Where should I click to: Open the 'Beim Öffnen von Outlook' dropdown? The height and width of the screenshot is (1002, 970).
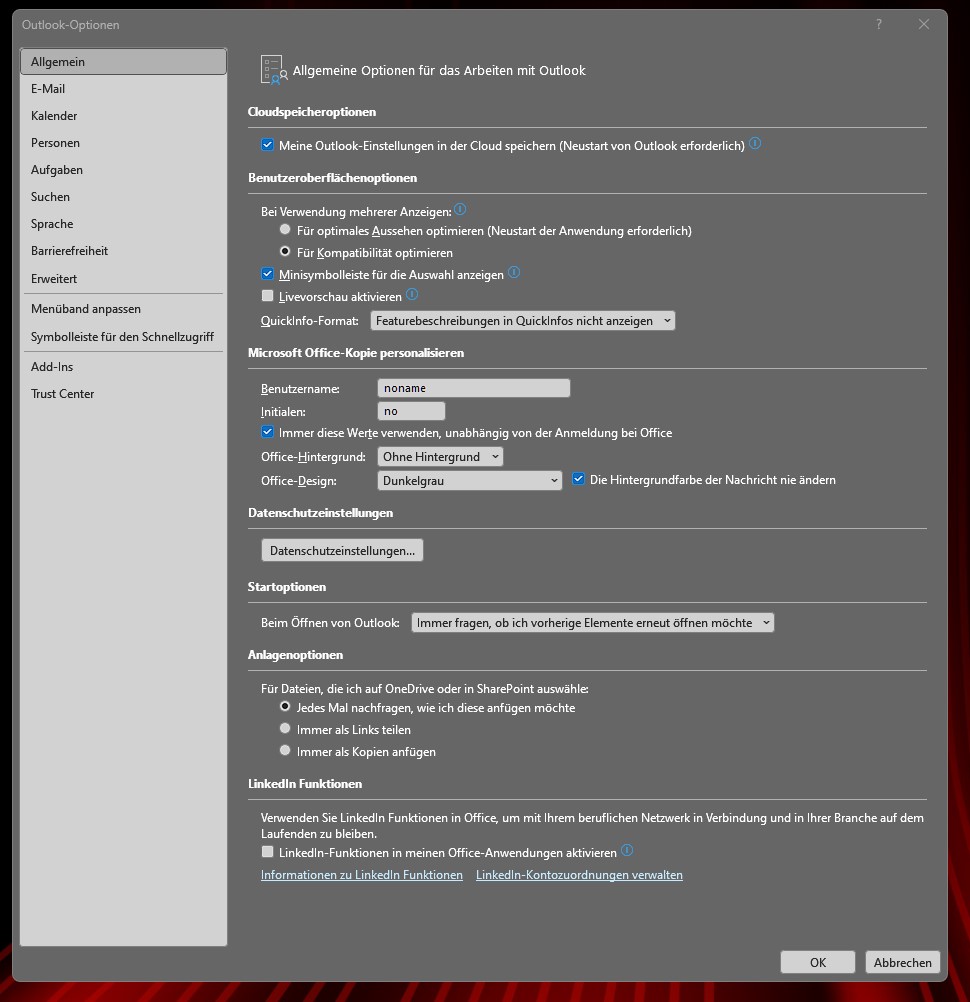coord(592,622)
